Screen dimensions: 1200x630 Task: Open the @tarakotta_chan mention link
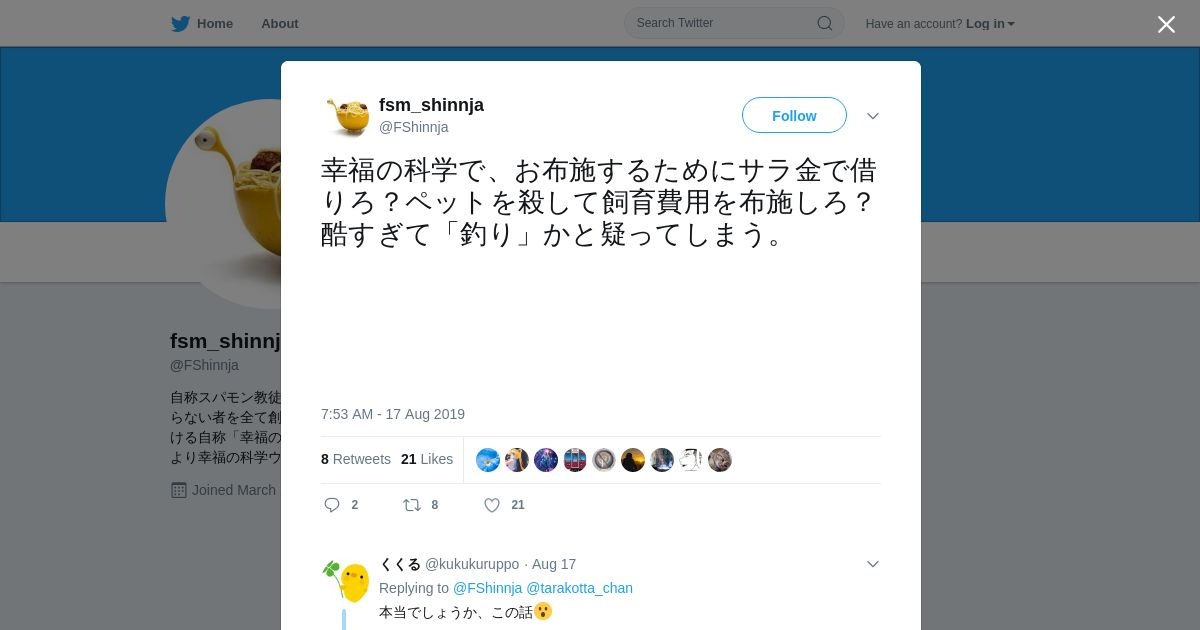tap(579, 588)
